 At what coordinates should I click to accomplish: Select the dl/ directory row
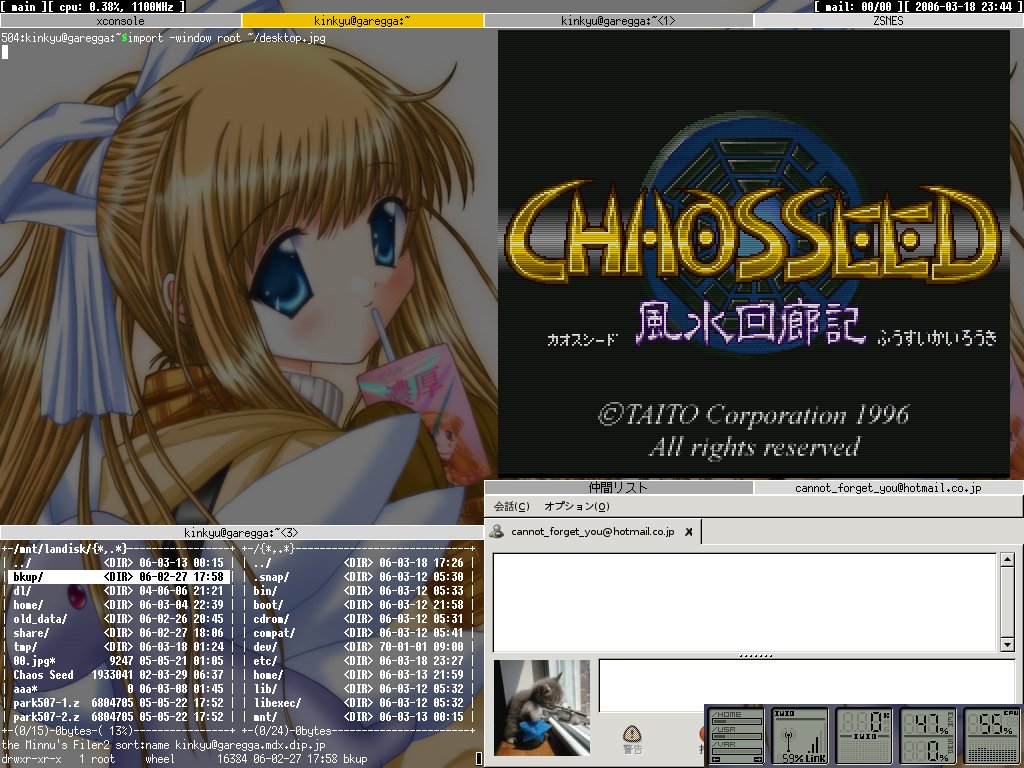pyautogui.click(x=118, y=591)
